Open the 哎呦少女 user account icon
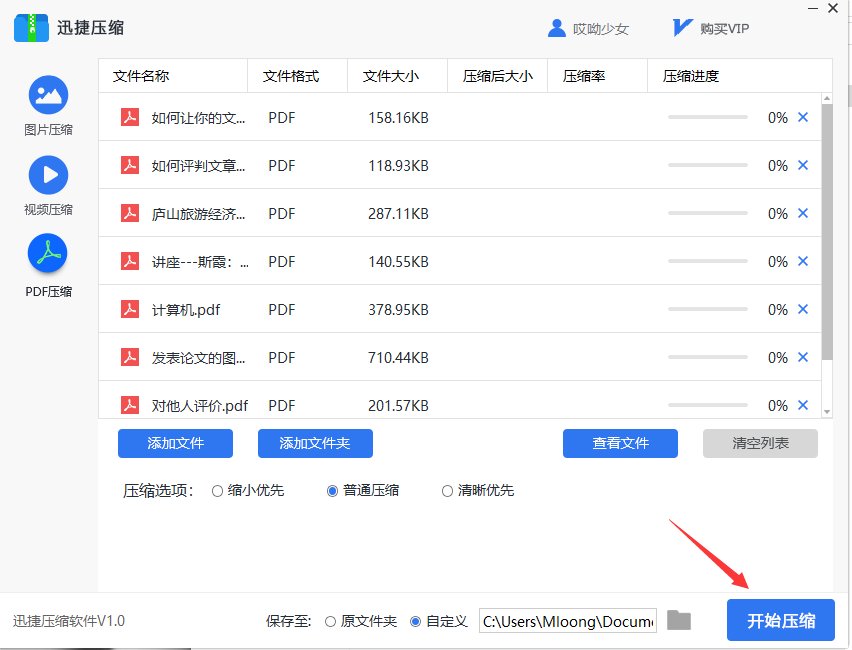 click(557, 28)
